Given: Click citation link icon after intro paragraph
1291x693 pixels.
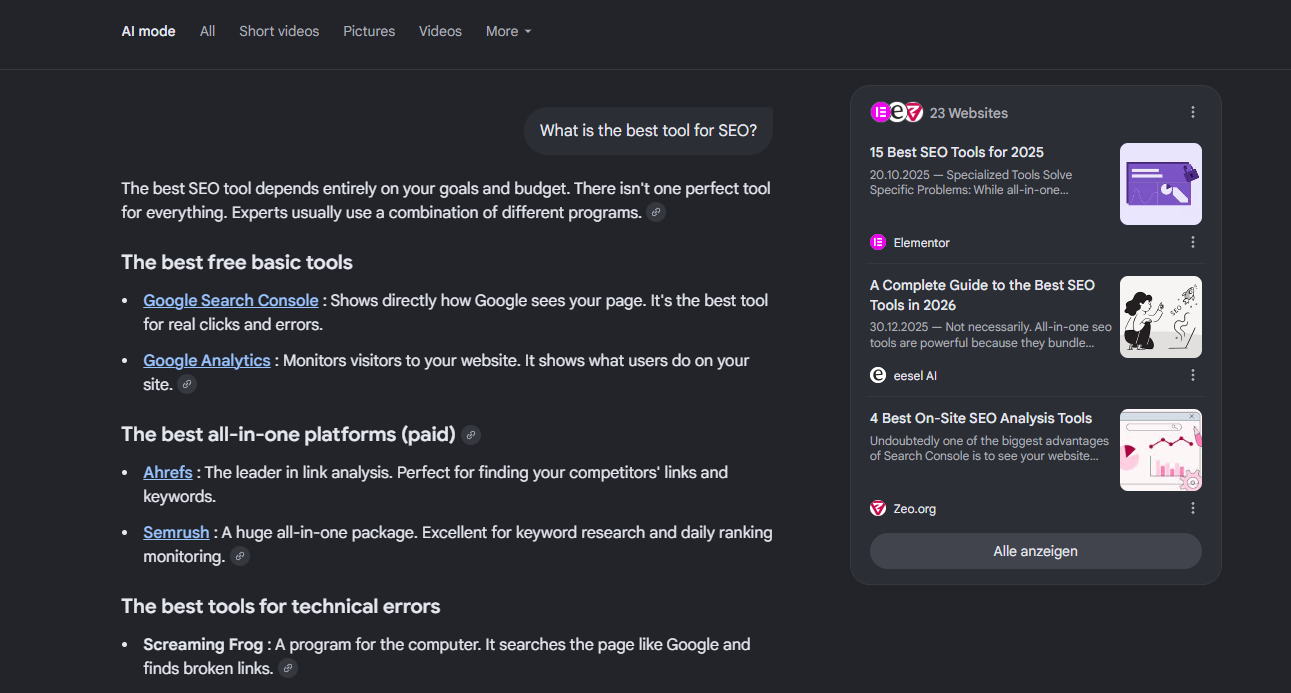Looking at the screenshot, I should pos(656,212).
